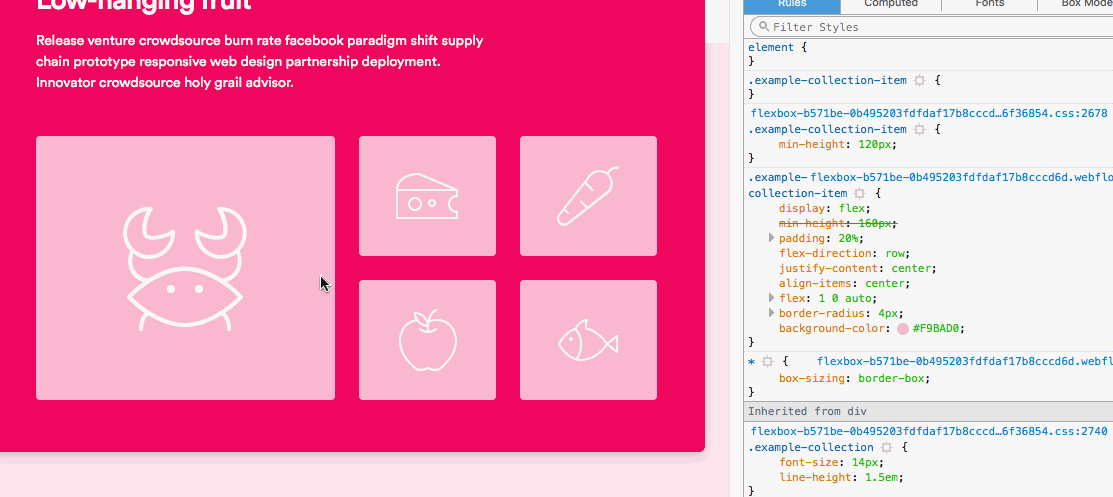This screenshot has height=497, width=1113.
Task: Click highlighter icon beside the * selector
Action: [x=768, y=361]
